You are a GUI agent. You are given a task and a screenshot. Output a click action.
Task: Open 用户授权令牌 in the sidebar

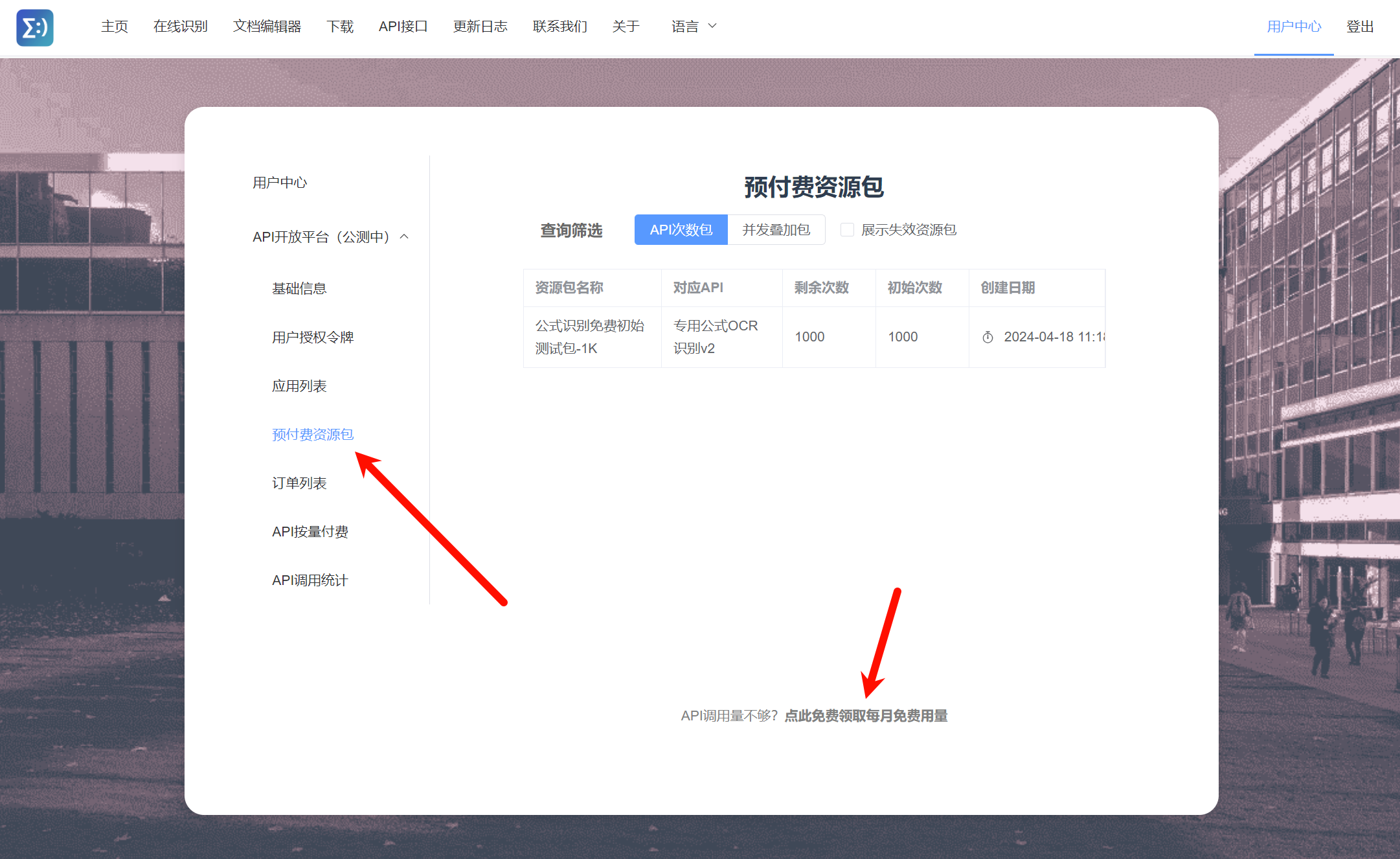[x=313, y=338]
